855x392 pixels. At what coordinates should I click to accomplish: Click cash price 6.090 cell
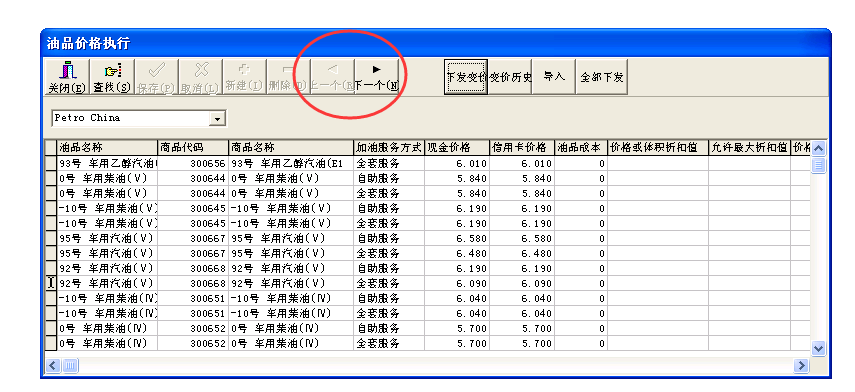[x=457, y=283]
